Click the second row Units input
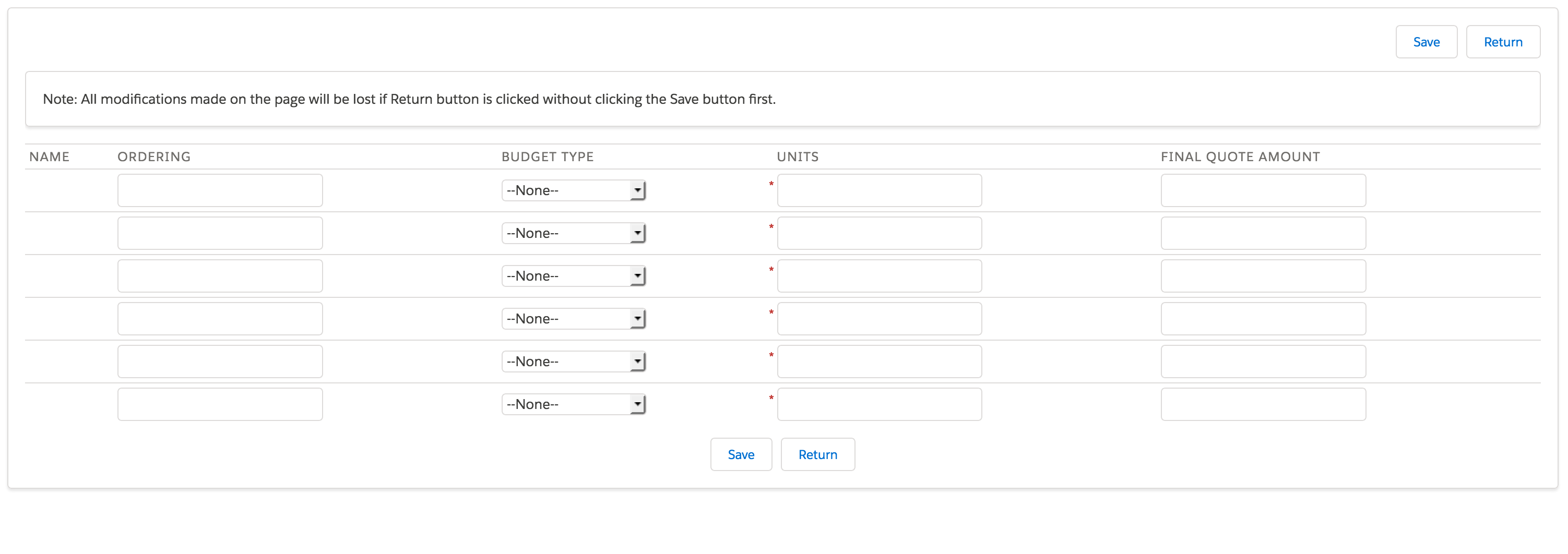This screenshot has height=554, width=1568. point(879,233)
